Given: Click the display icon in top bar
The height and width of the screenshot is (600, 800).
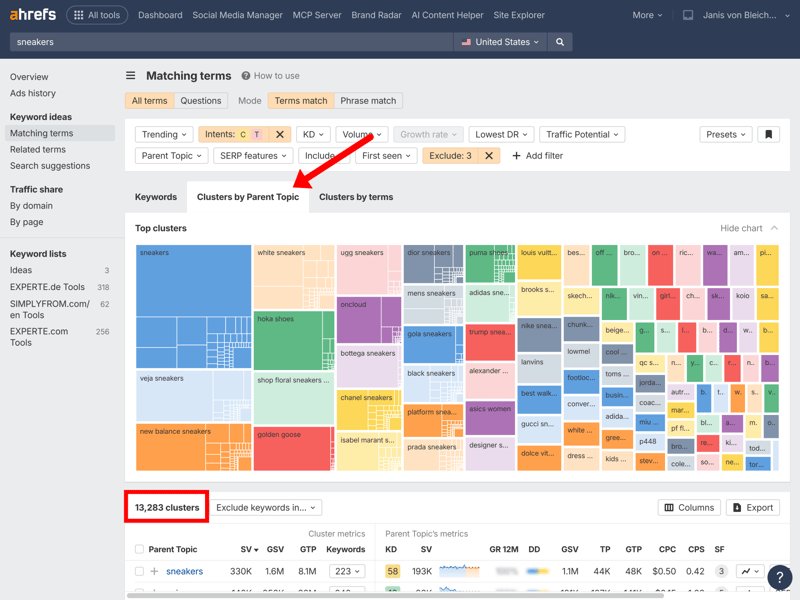Looking at the screenshot, I should (688, 16).
